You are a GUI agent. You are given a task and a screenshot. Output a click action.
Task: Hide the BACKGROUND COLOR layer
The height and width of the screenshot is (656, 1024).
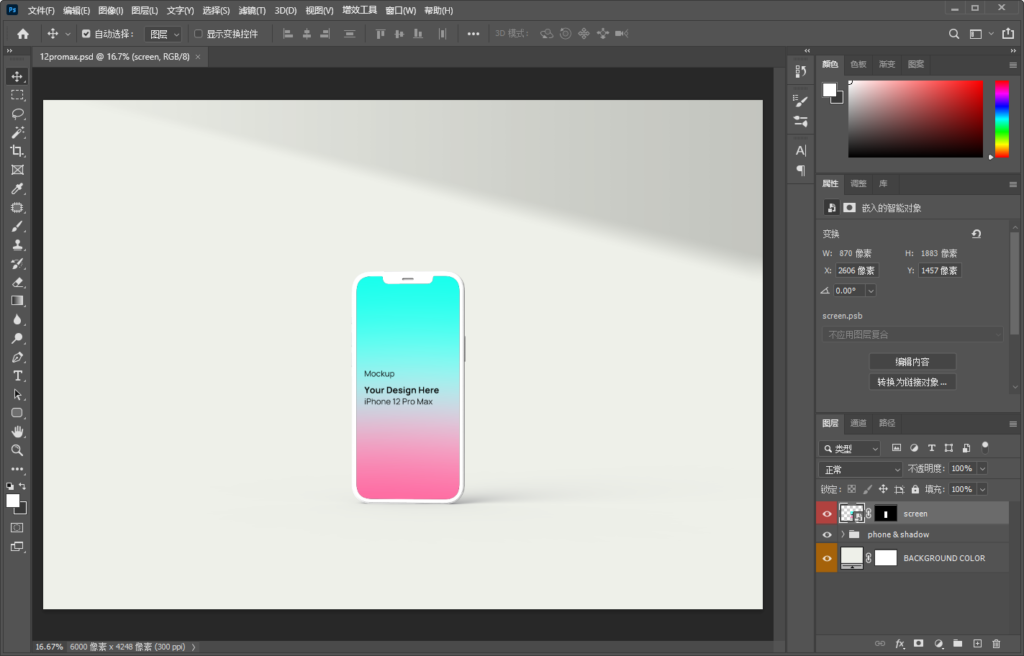pyautogui.click(x=827, y=558)
